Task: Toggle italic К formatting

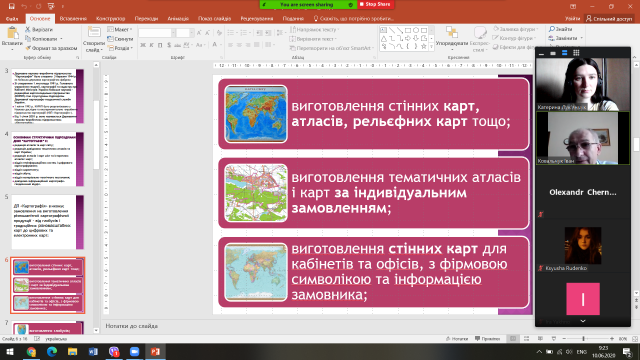Action: pyautogui.click(x=151, y=45)
